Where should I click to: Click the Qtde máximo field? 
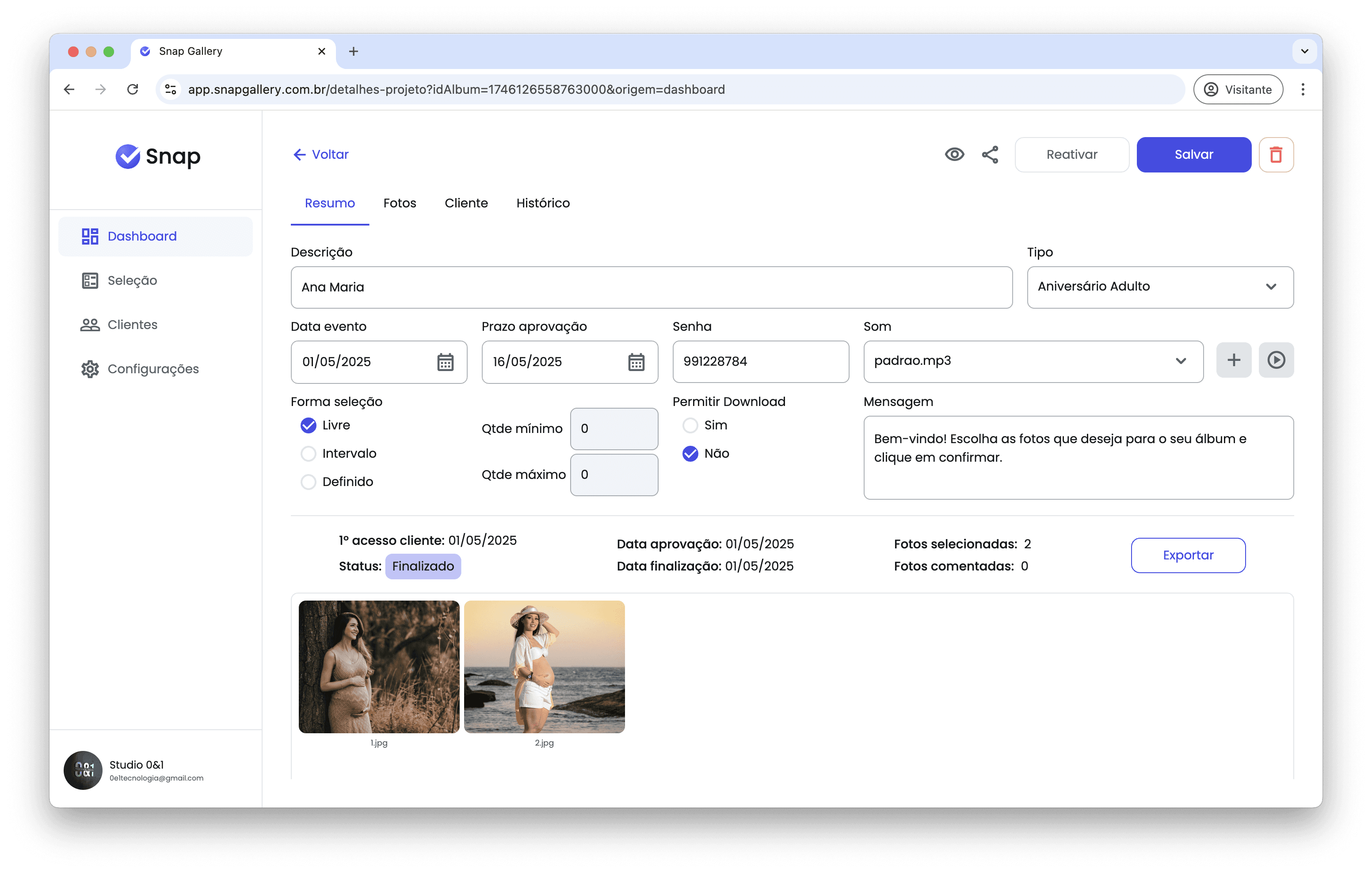coord(614,475)
